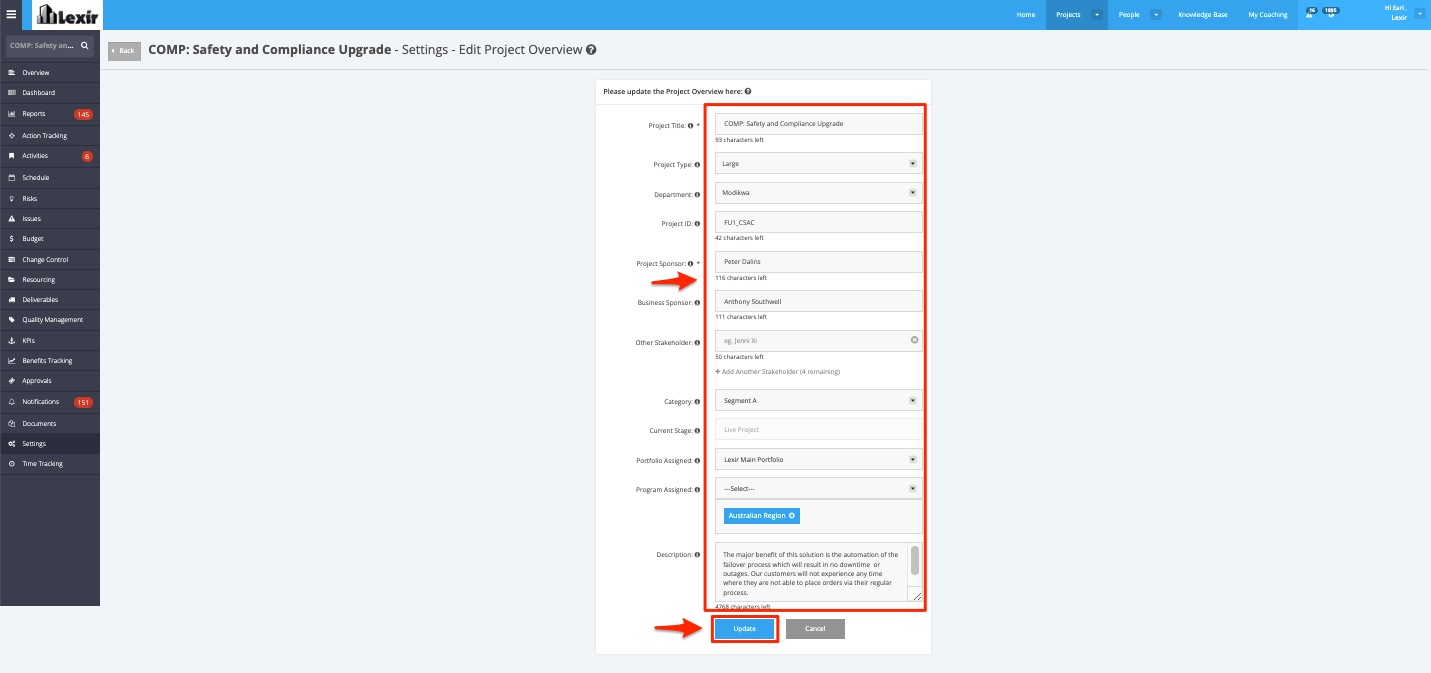Click inside the Description text area
This screenshot has width=1431, height=673.
click(x=811, y=573)
